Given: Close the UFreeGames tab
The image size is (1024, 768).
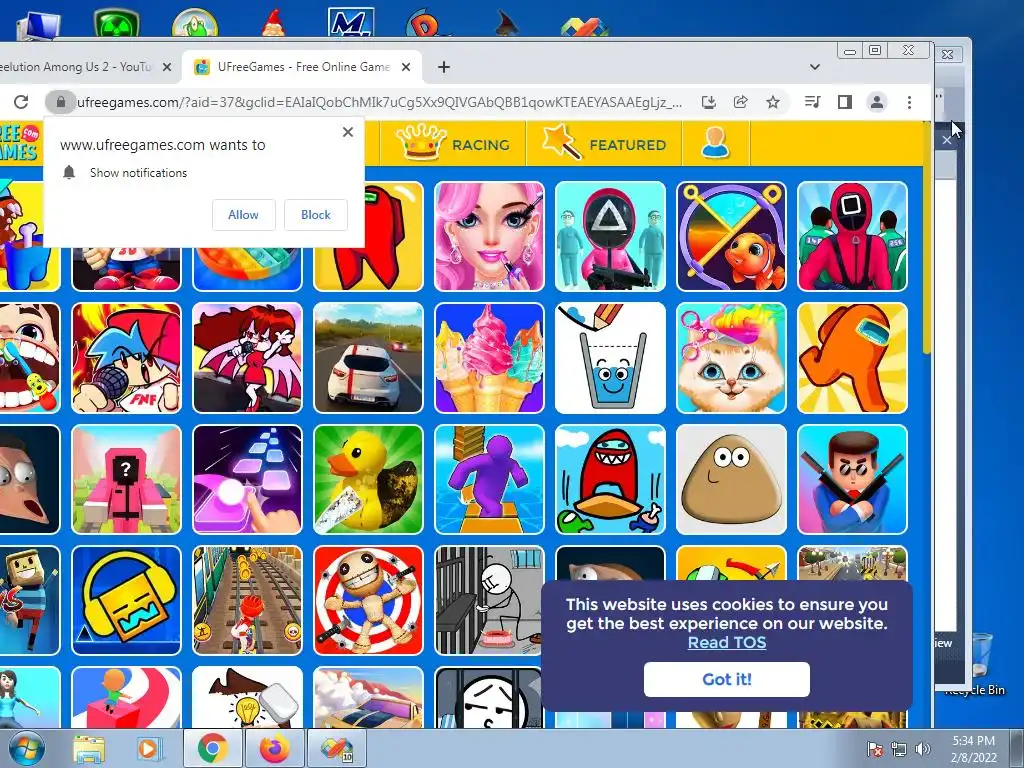Looking at the screenshot, I should coord(406,67).
